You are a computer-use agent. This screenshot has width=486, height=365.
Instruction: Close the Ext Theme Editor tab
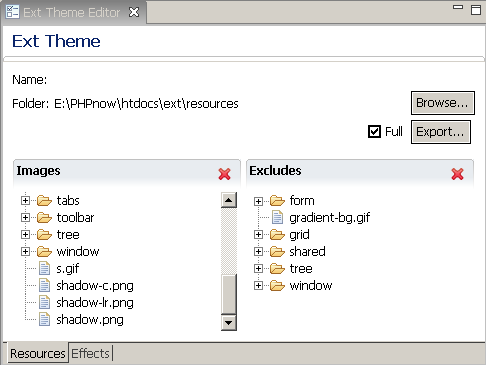point(134,12)
